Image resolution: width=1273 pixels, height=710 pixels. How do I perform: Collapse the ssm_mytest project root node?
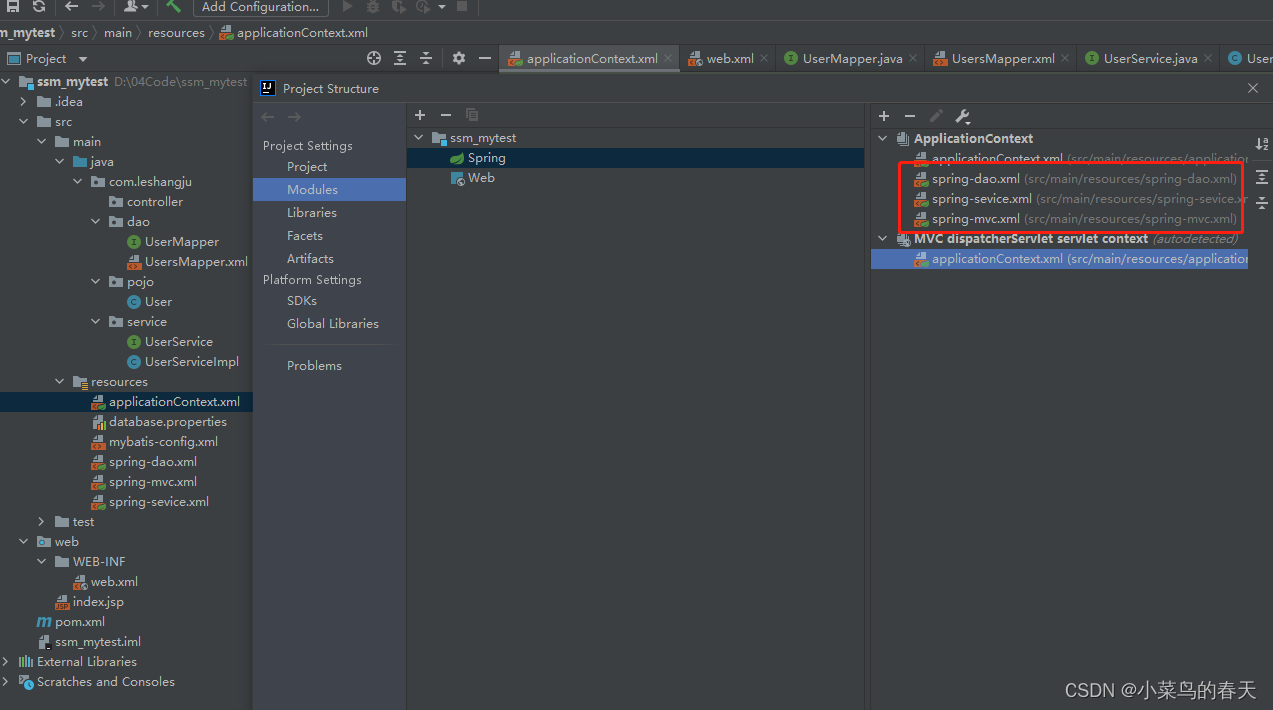[7, 82]
